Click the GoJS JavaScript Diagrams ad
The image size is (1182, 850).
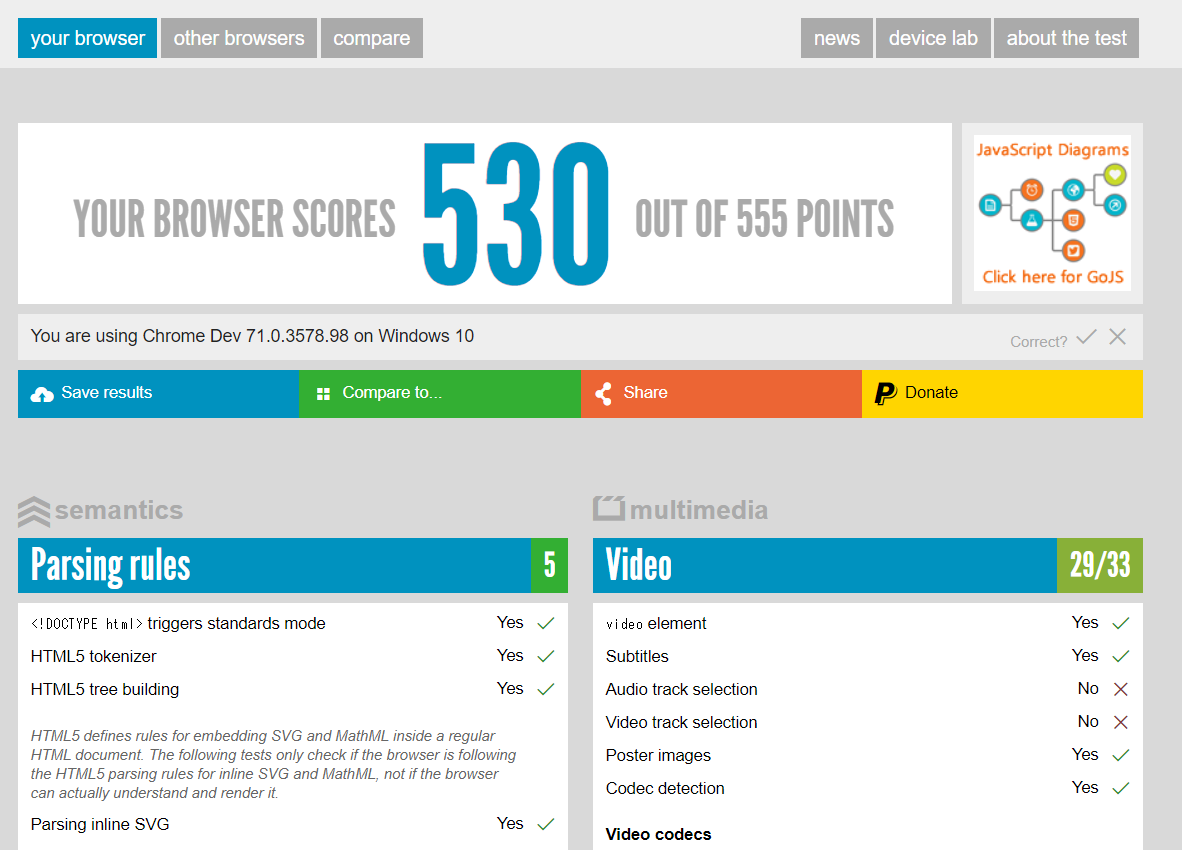(x=1052, y=213)
